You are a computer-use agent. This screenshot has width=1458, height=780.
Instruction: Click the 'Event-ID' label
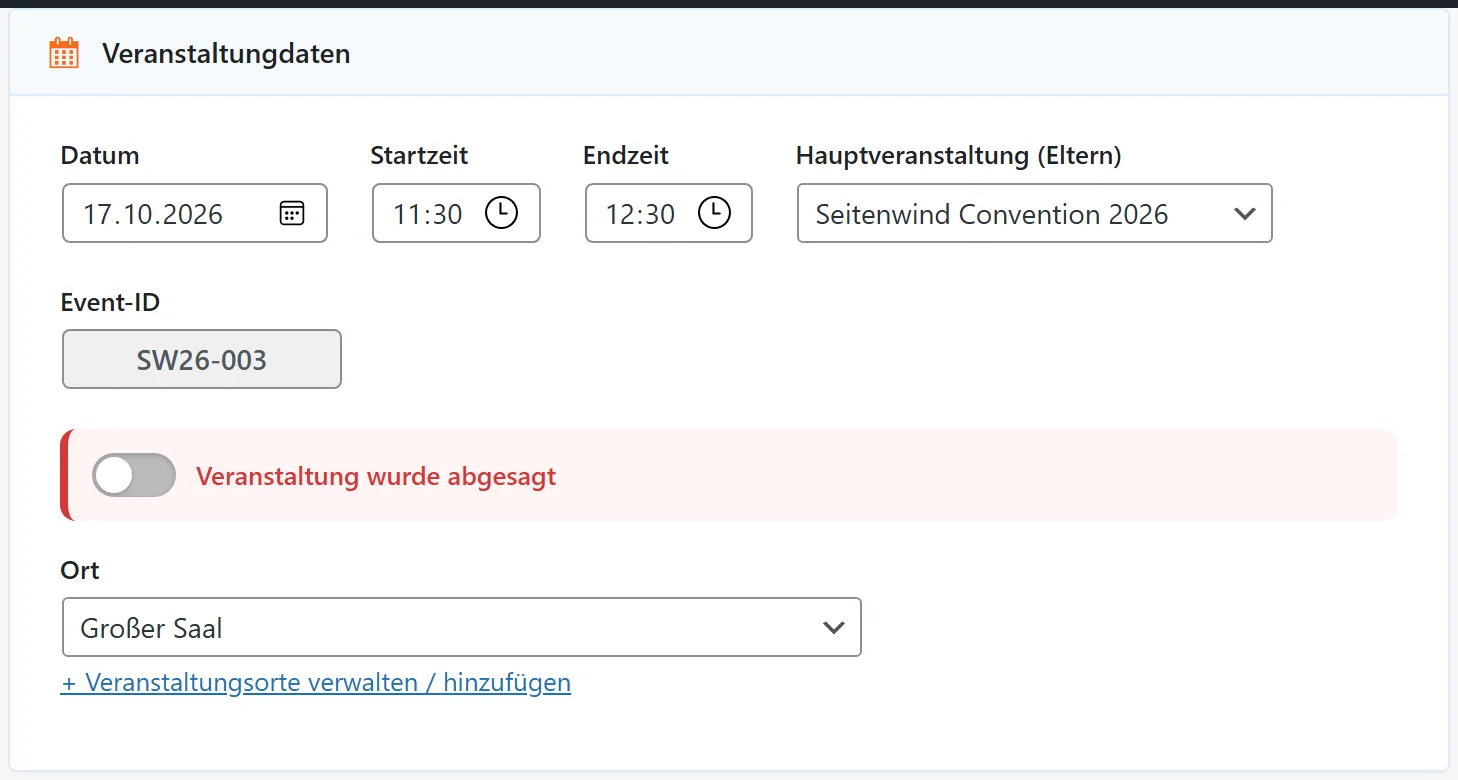pos(110,301)
